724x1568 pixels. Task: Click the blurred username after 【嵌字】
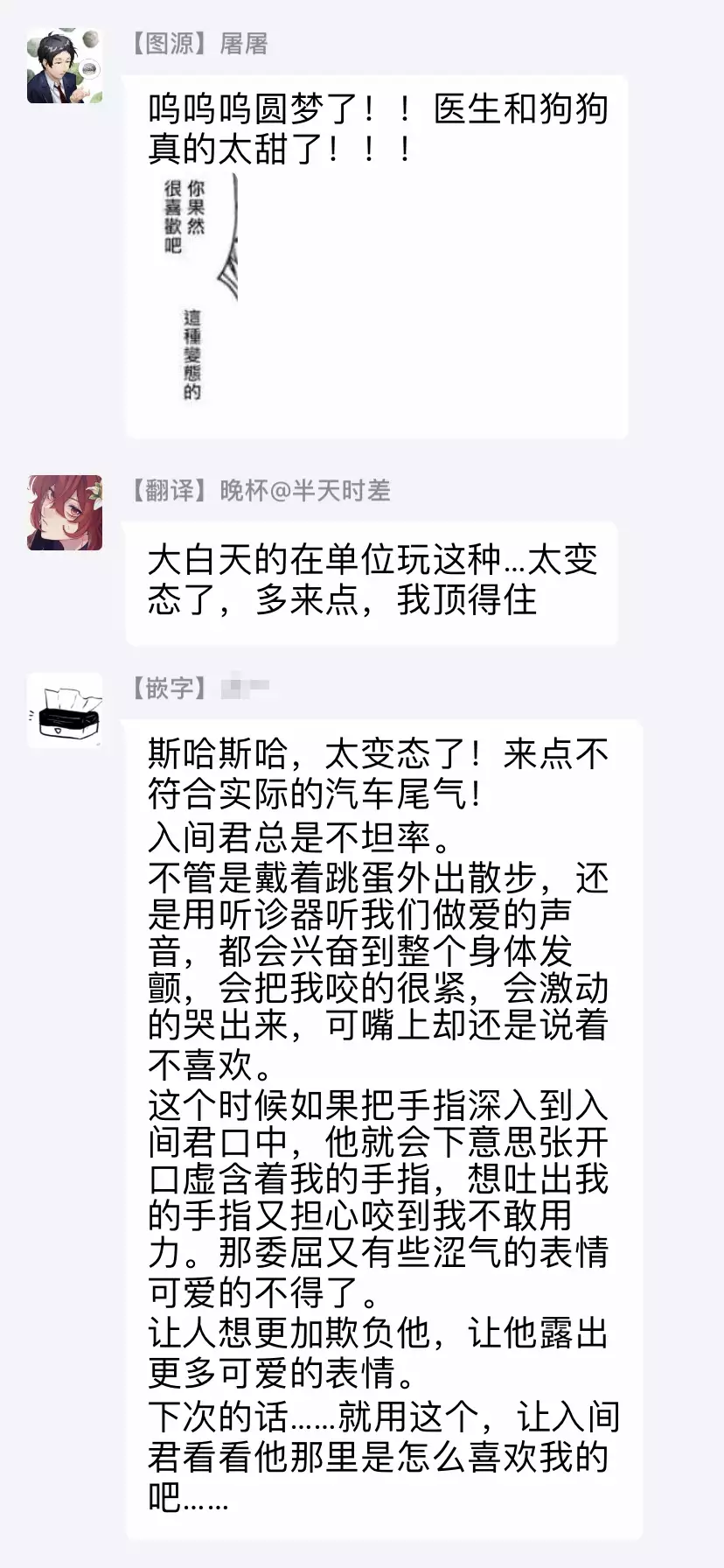245,688
